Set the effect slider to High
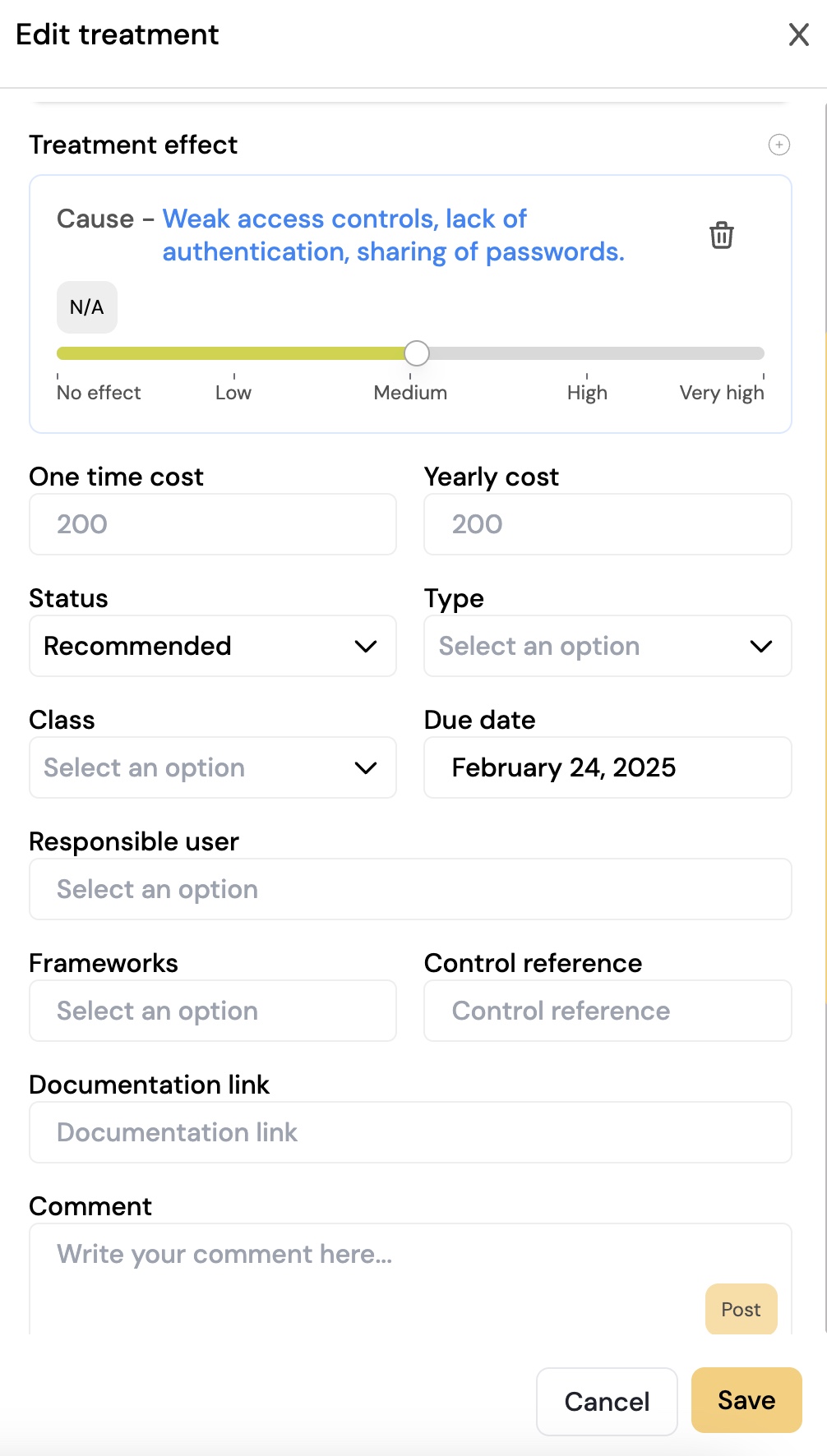 tap(587, 353)
